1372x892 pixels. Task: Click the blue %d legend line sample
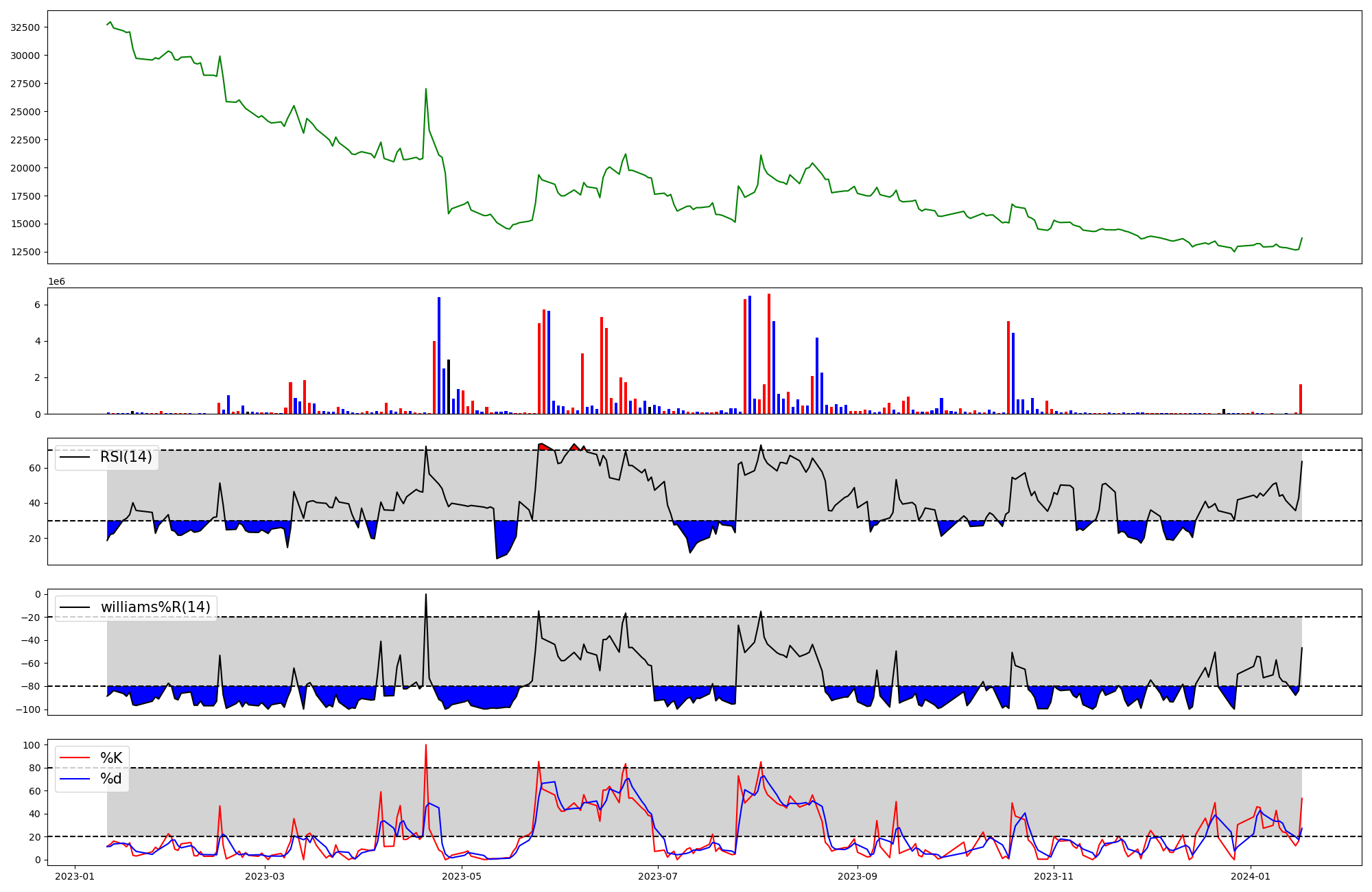[x=75, y=778]
